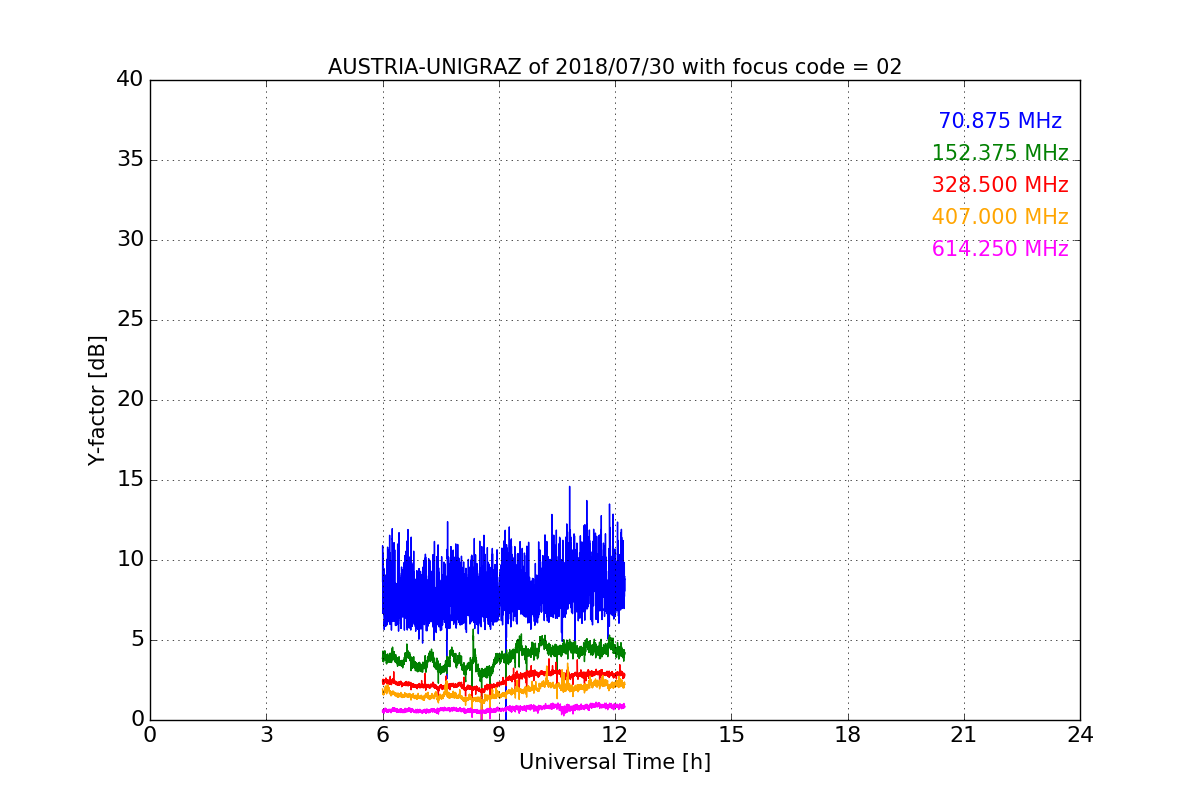The image size is (1200, 800).
Task: Click x-axis tick value 12
Action: click(x=615, y=735)
